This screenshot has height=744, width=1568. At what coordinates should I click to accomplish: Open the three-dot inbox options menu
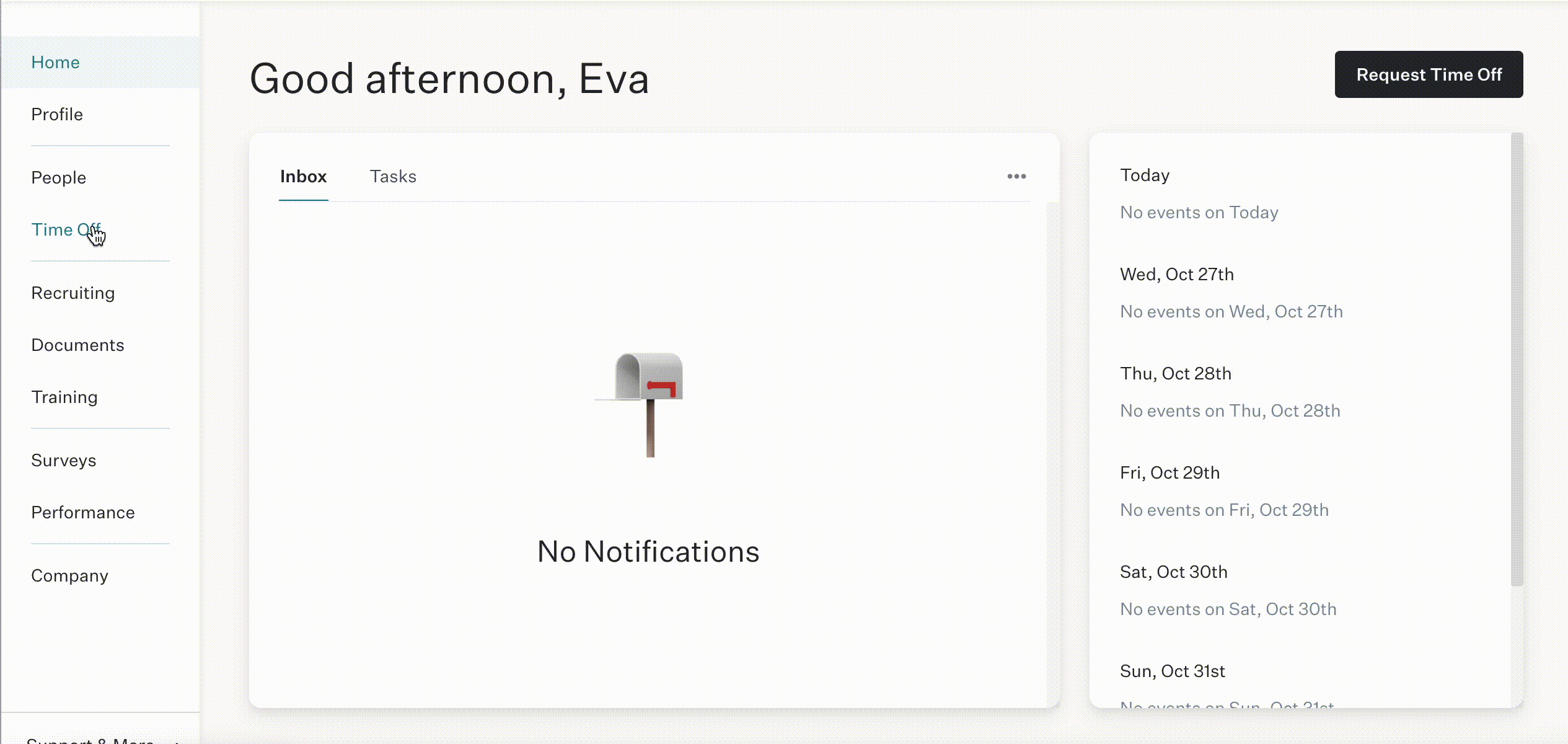tap(1016, 177)
